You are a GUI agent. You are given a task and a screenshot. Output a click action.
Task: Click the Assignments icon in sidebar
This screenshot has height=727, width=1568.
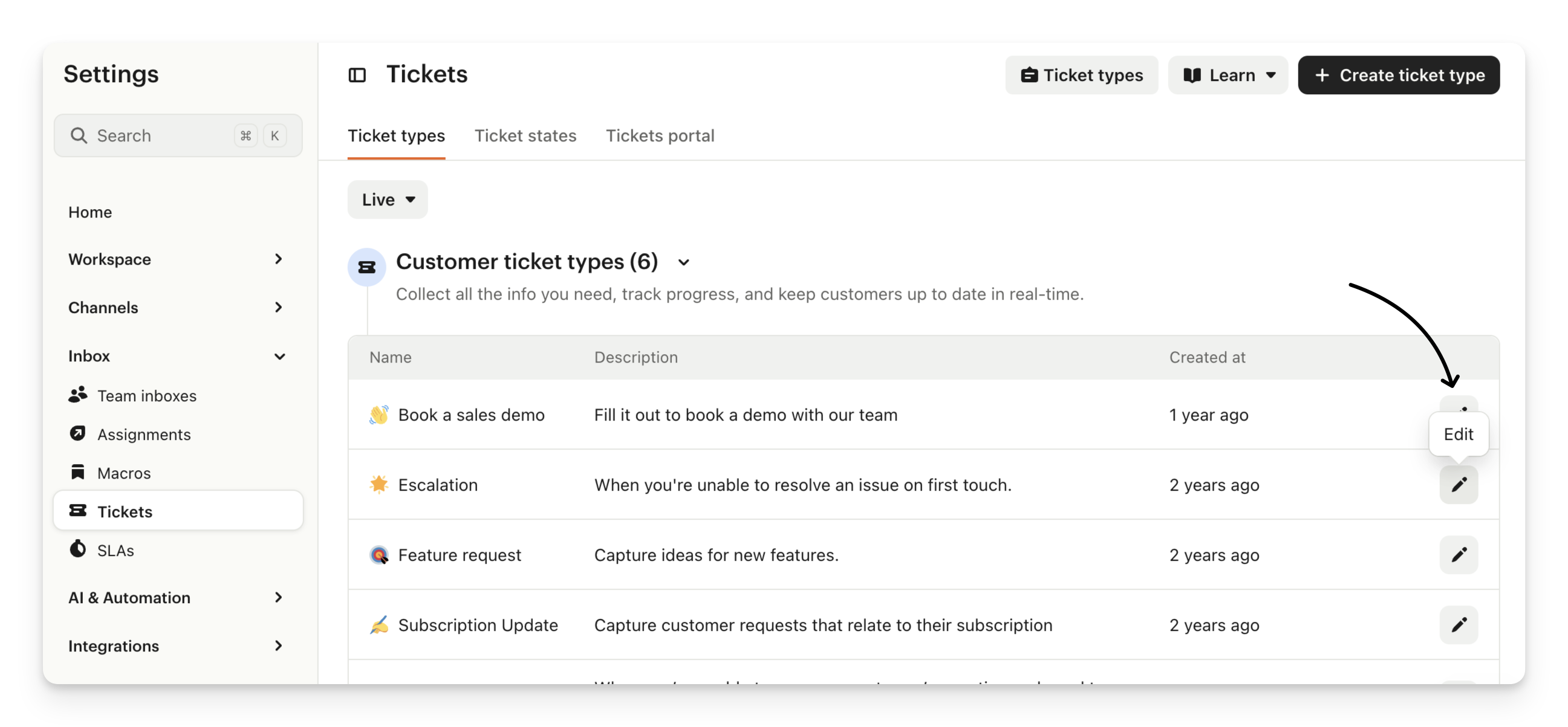[x=77, y=433]
